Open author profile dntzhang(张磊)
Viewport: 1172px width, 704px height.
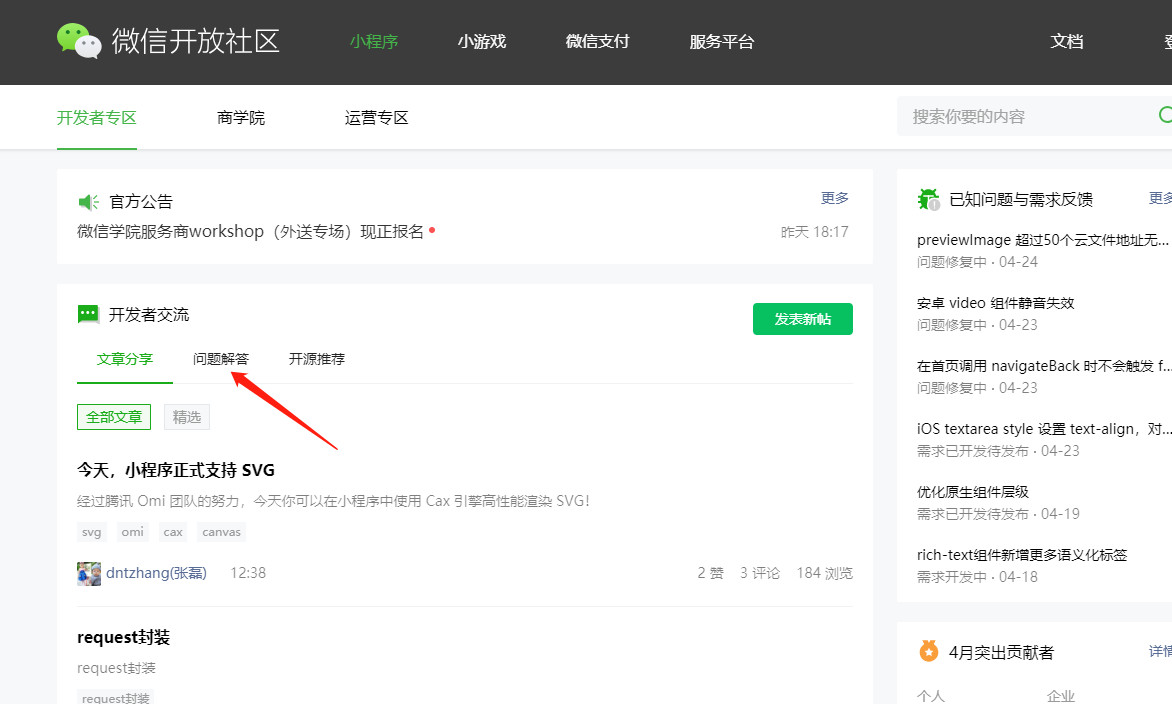click(156, 573)
